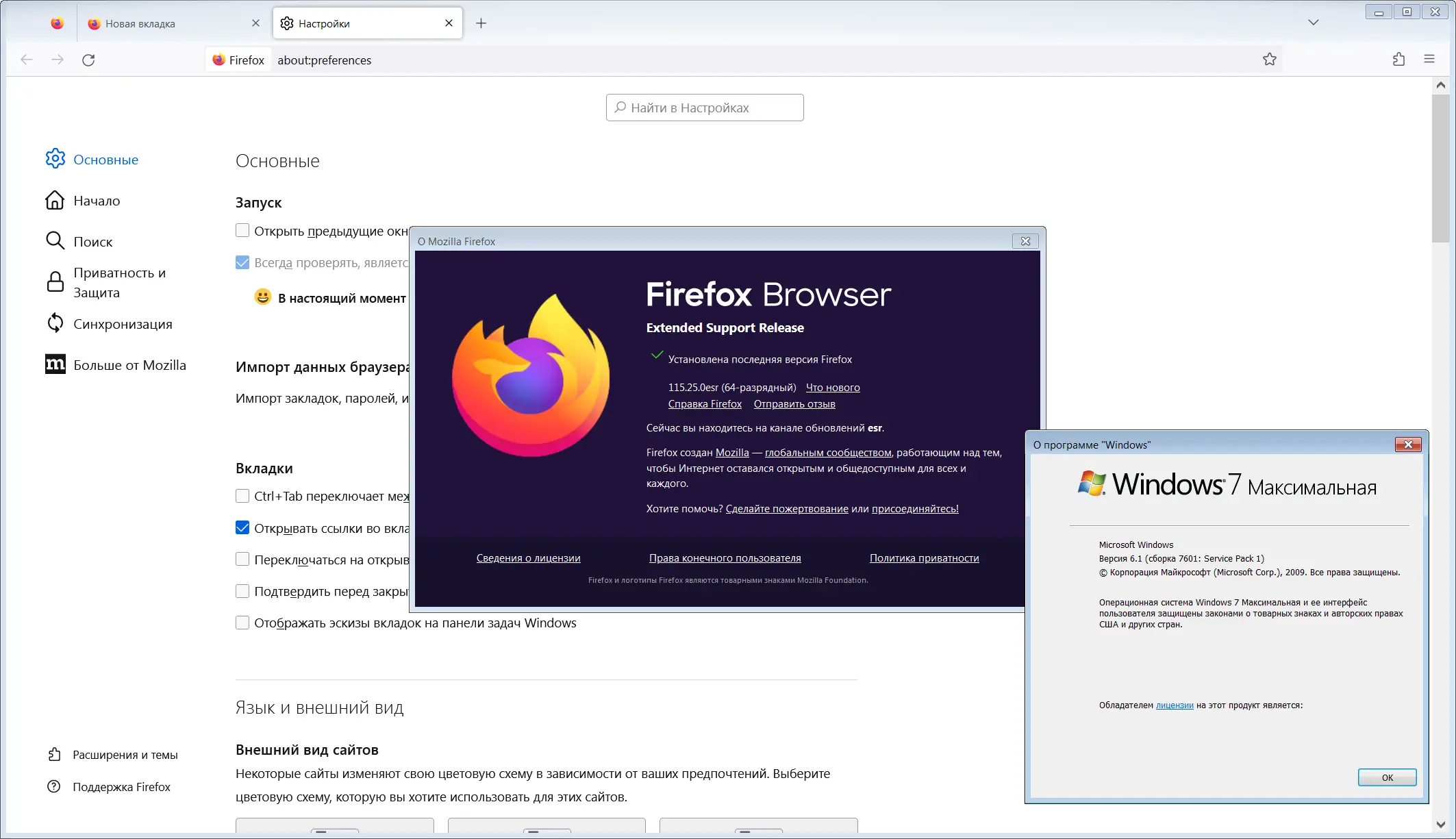Click scrollbar down arrow at bottom

(x=1440, y=824)
